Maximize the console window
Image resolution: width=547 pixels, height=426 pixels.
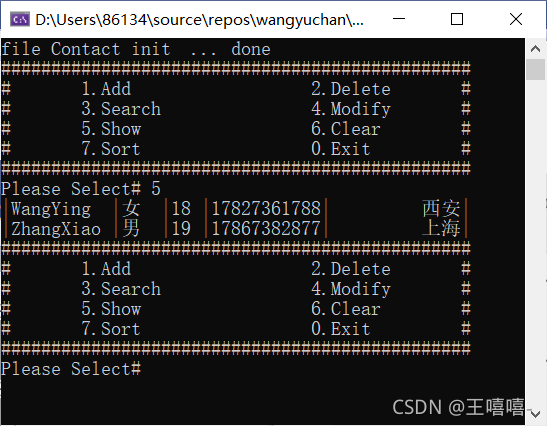(x=457, y=19)
